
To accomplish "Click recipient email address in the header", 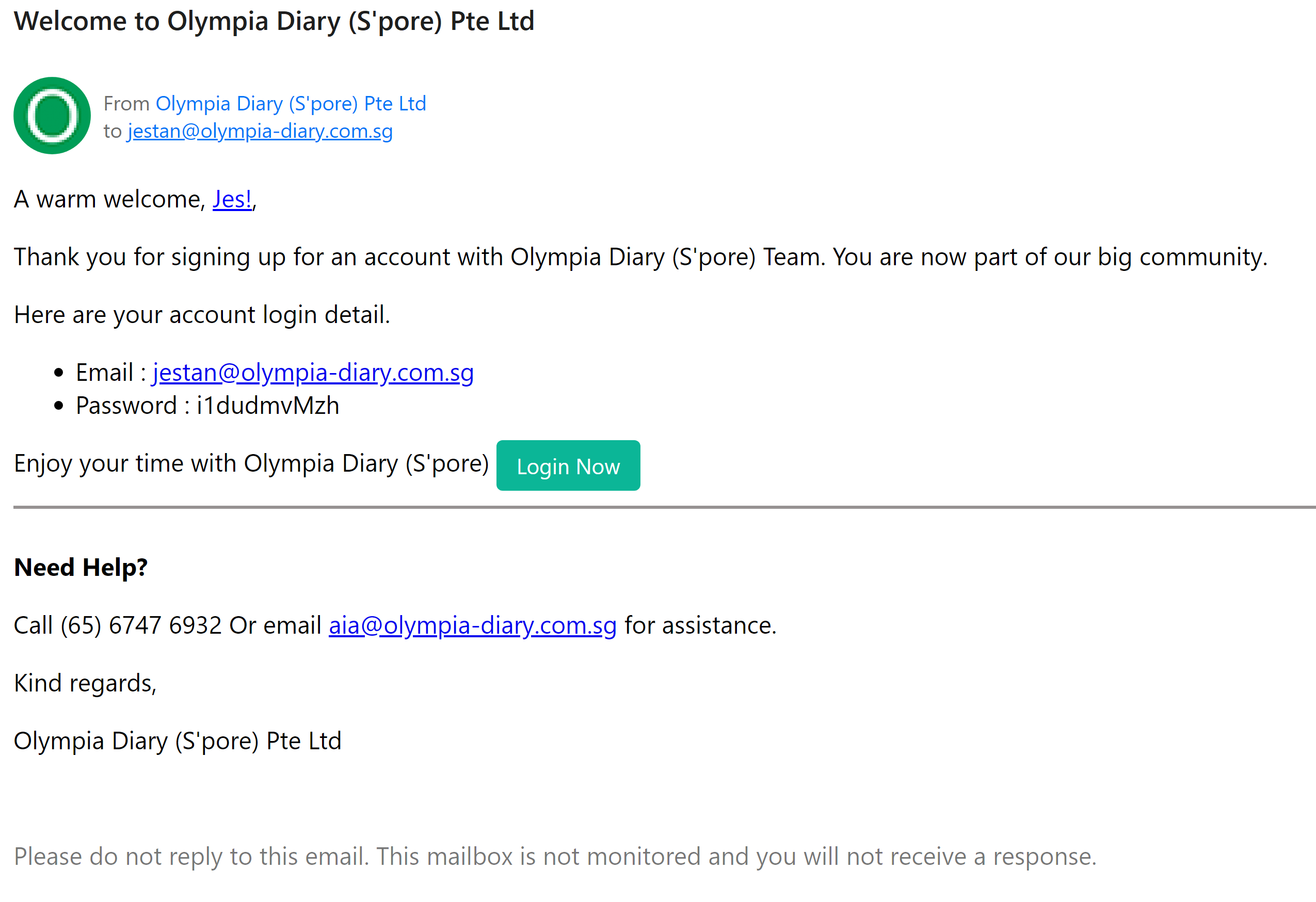I will click(260, 131).
